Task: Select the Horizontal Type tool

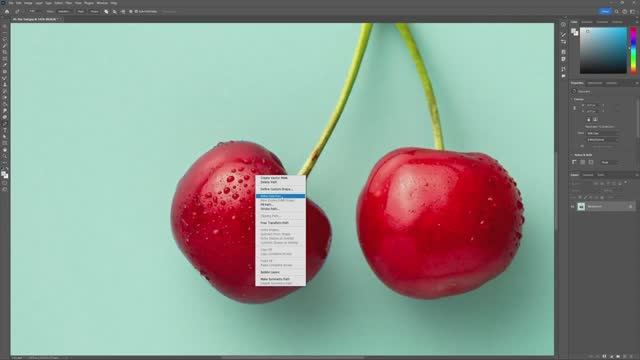Action: tap(5, 130)
